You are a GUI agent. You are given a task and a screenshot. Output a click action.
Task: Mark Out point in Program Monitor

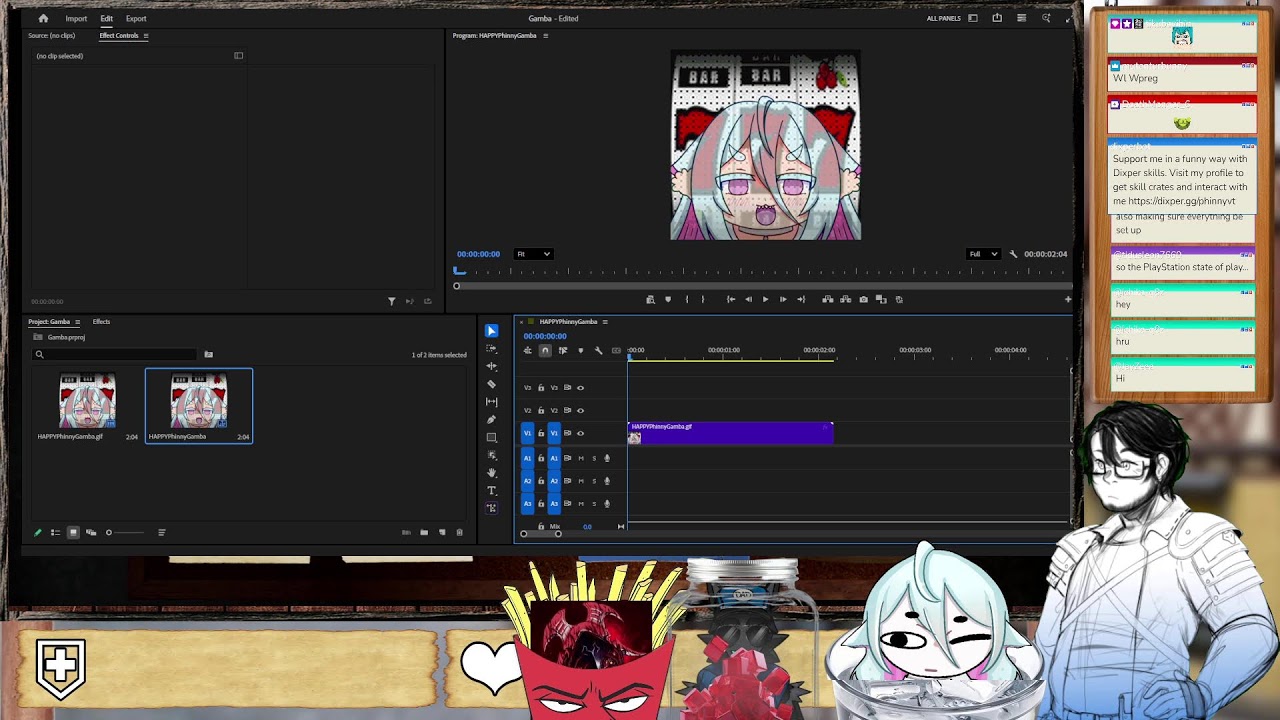click(x=703, y=299)
